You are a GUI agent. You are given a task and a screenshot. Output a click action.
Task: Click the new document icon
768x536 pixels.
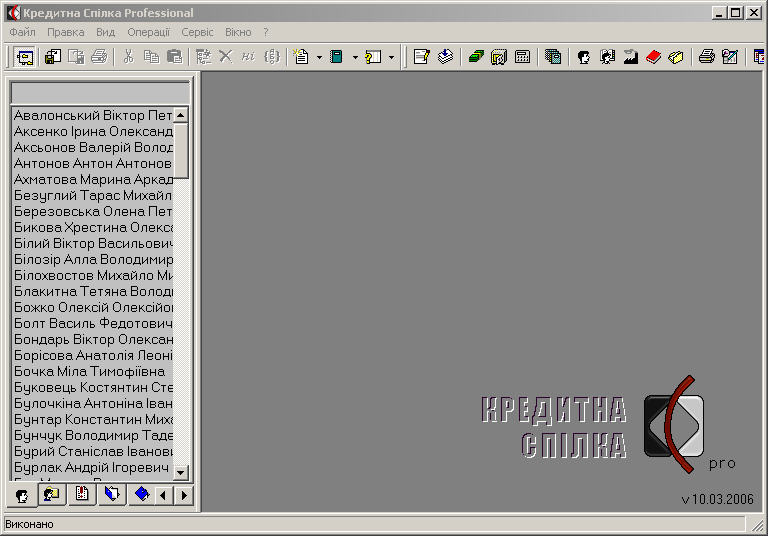(x=301, y=57)
